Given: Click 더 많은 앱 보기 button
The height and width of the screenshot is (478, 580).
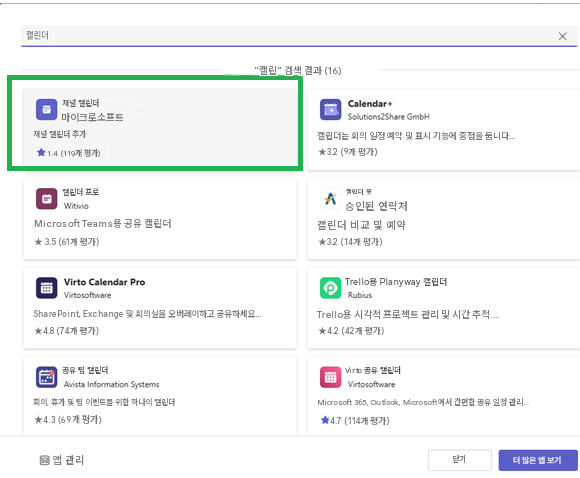Looking at the screenshot, I should tap(538, 460).
